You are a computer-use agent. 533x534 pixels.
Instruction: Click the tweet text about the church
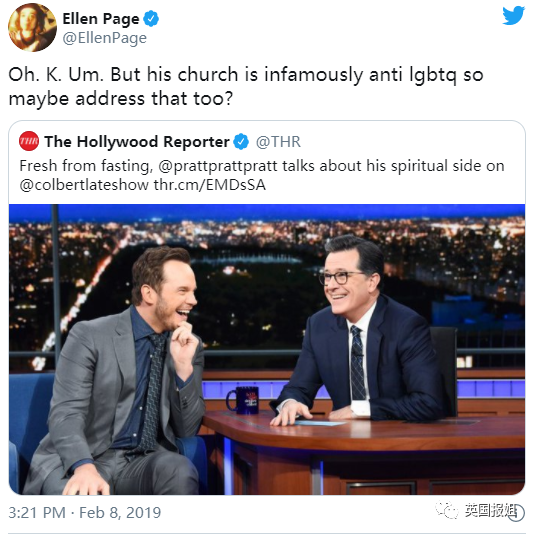tap(246, 87)
